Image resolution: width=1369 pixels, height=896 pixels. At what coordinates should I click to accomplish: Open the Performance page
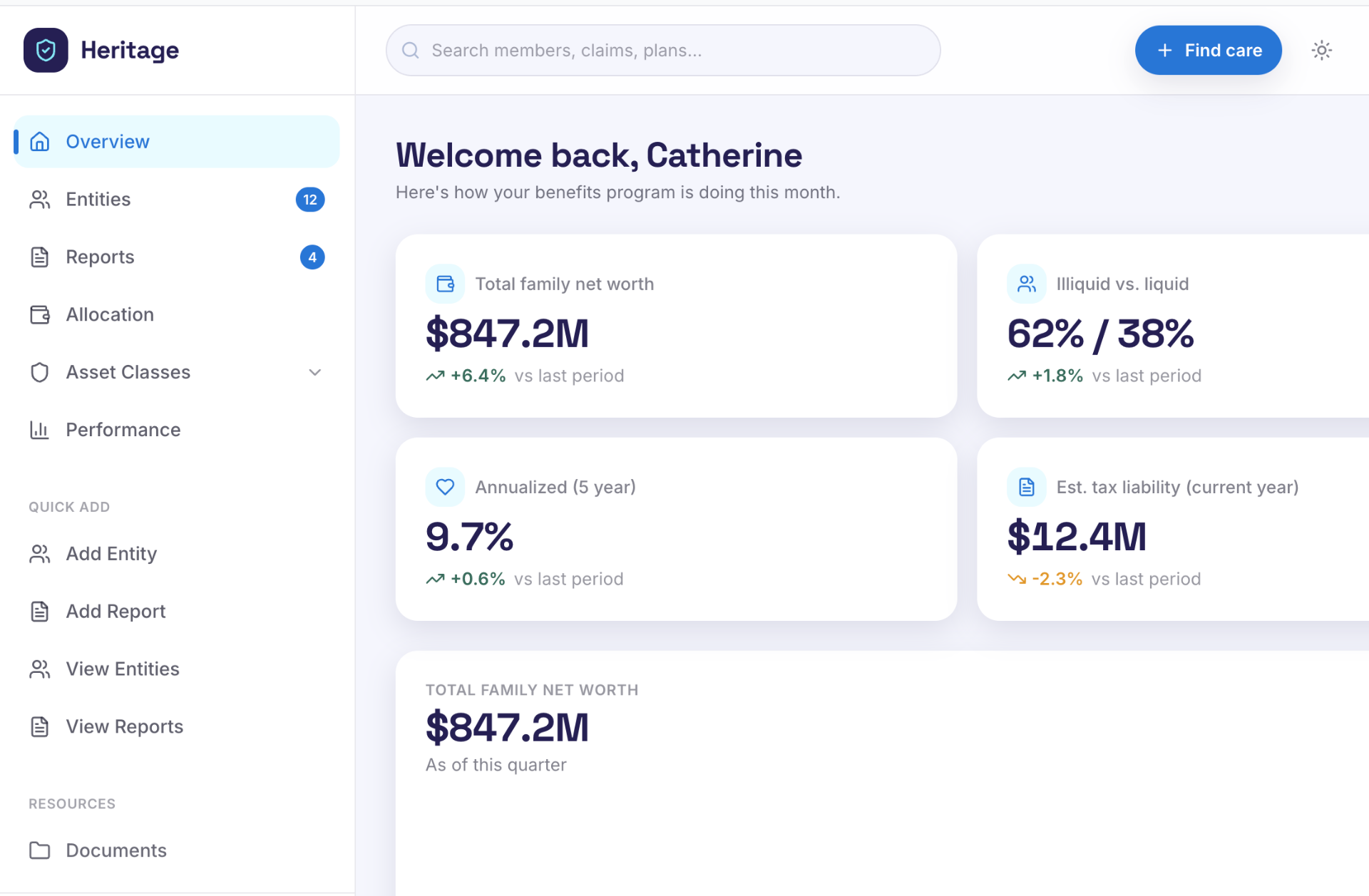(x=177, y=431)
